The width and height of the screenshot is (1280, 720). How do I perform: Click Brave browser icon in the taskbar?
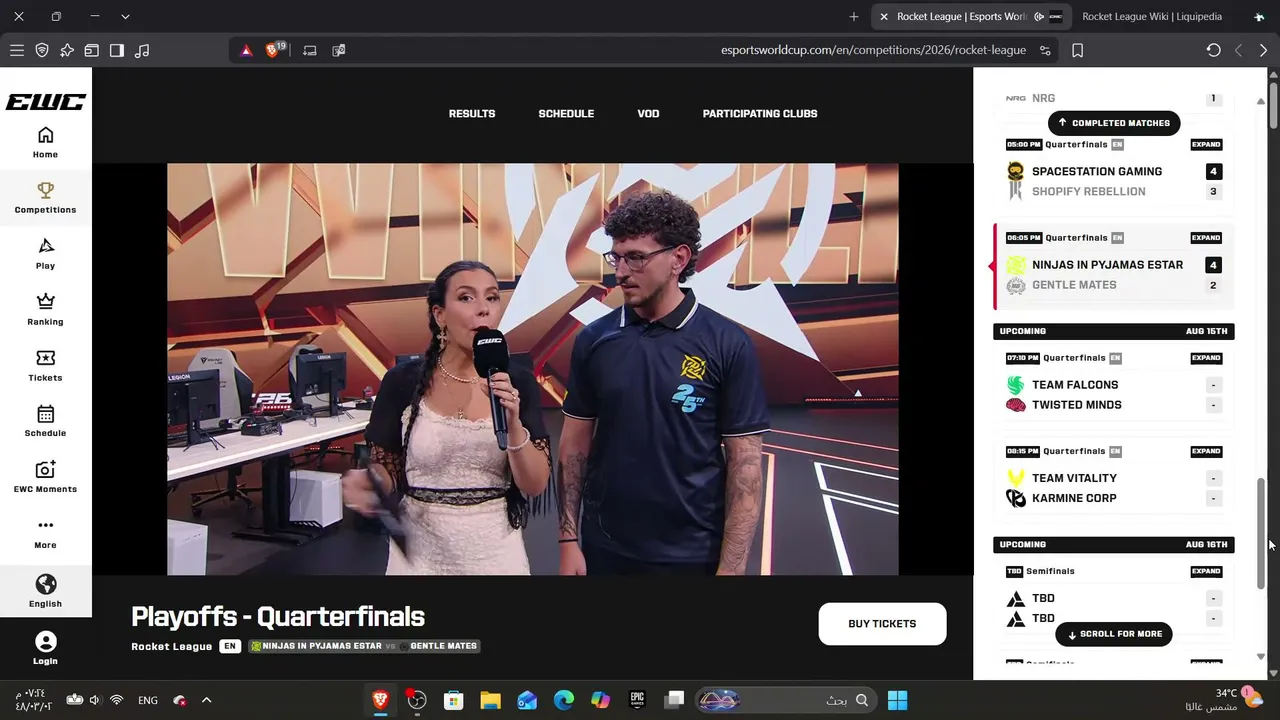[380, 700]
